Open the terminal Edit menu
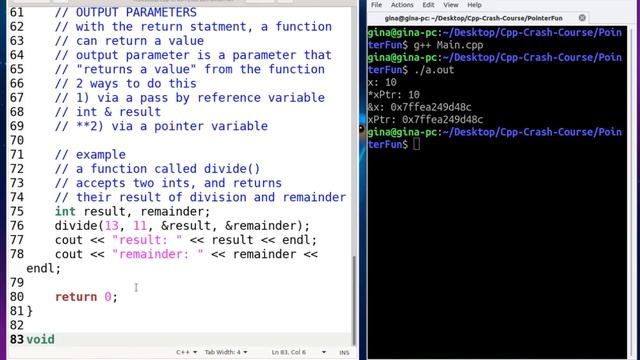Image resolution: width=640 pixels, height=360 pixels. 428,5
